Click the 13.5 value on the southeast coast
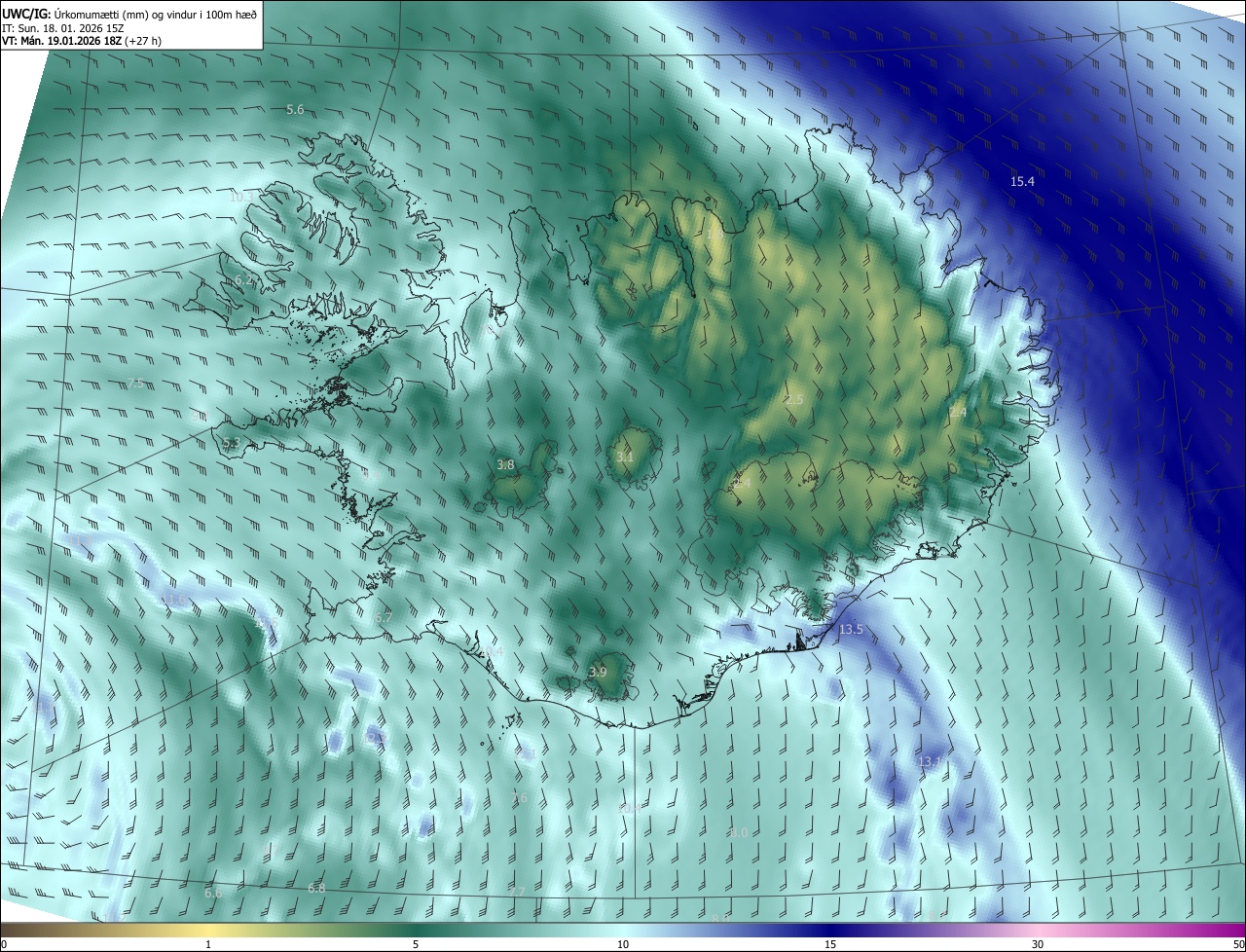 (851, 630)
